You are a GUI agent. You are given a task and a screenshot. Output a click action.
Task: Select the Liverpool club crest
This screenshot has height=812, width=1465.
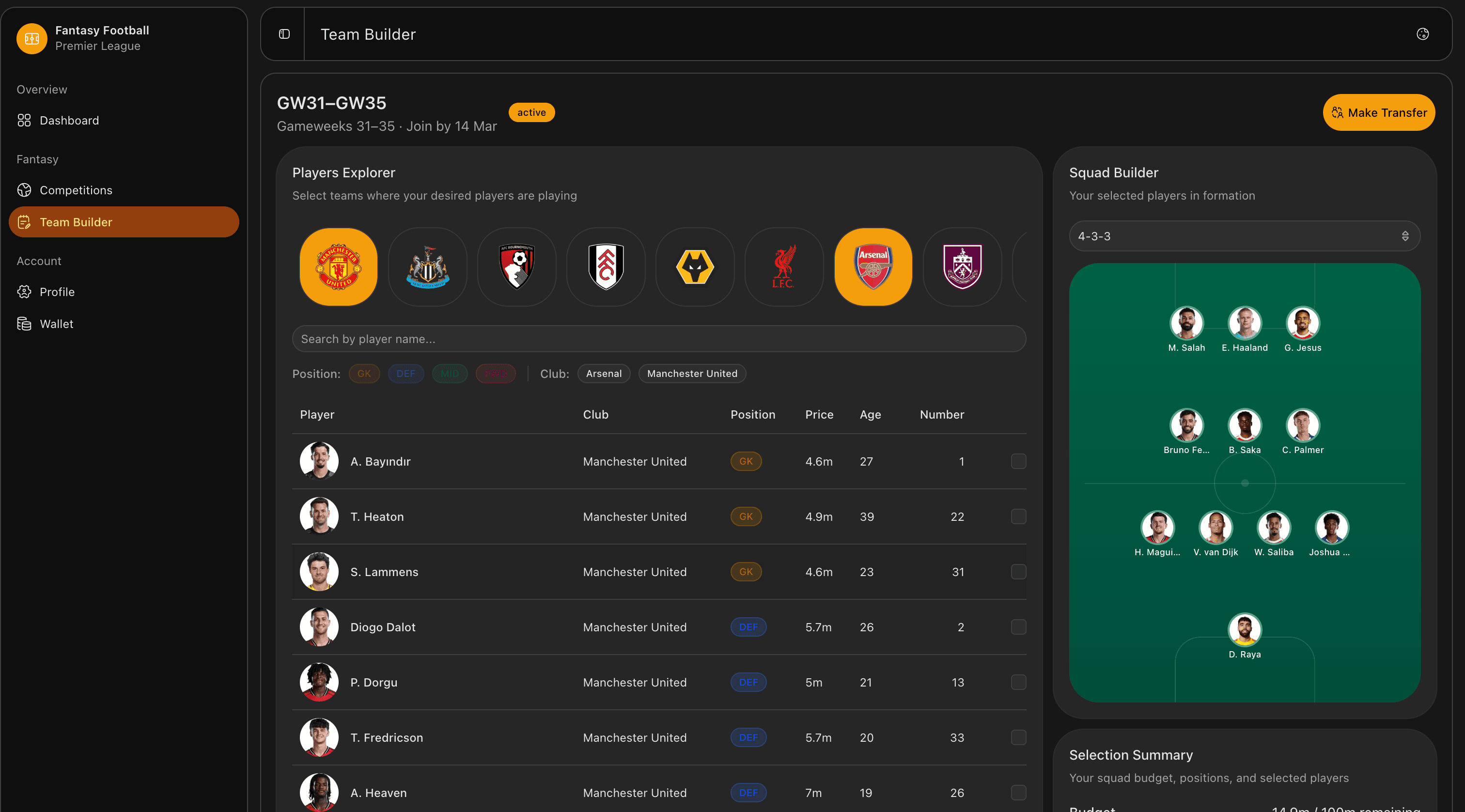[x=784, y=266]
